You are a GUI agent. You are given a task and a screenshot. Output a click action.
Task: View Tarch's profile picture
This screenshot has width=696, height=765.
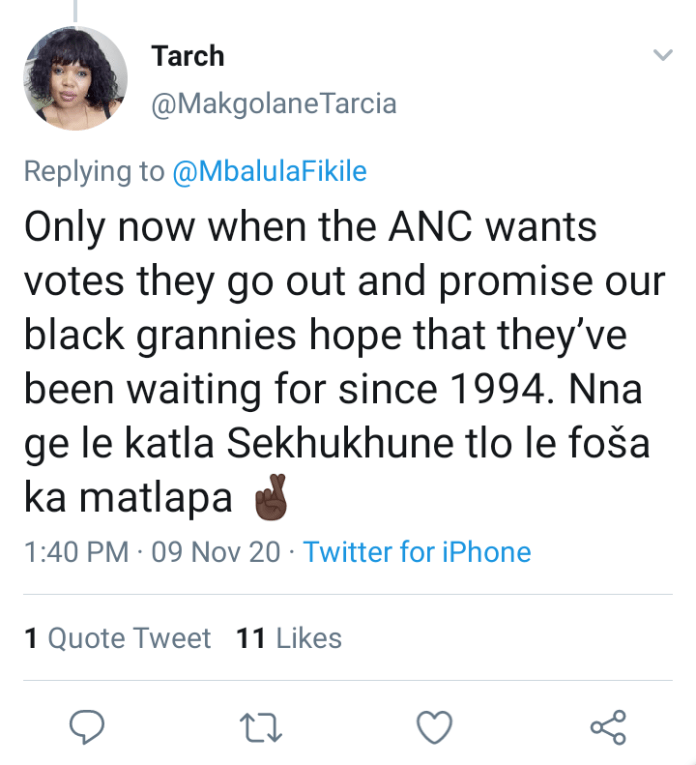tap(75, 78)
